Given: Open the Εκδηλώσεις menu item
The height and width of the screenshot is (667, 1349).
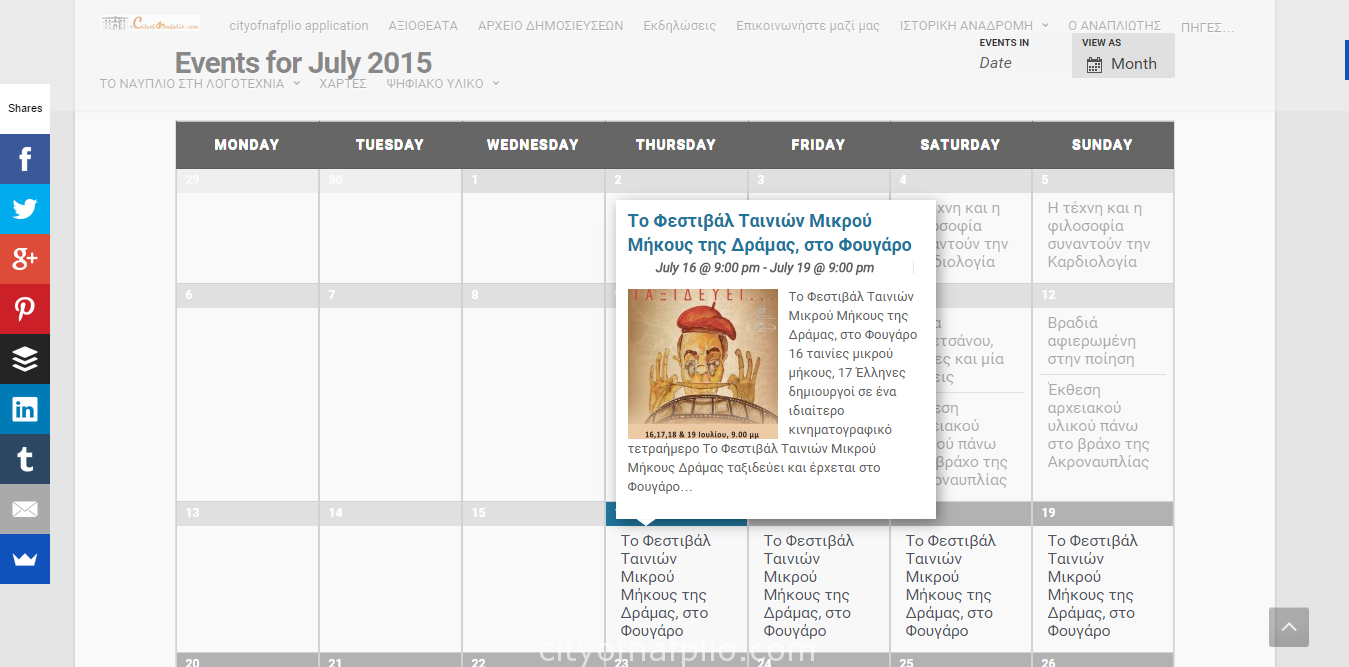Looking at the screenshot, I should [680, 26].
